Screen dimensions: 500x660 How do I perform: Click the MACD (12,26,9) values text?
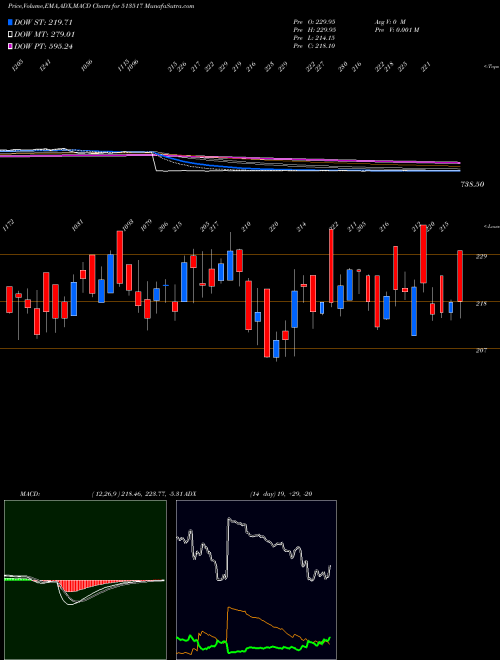(138, 494)
